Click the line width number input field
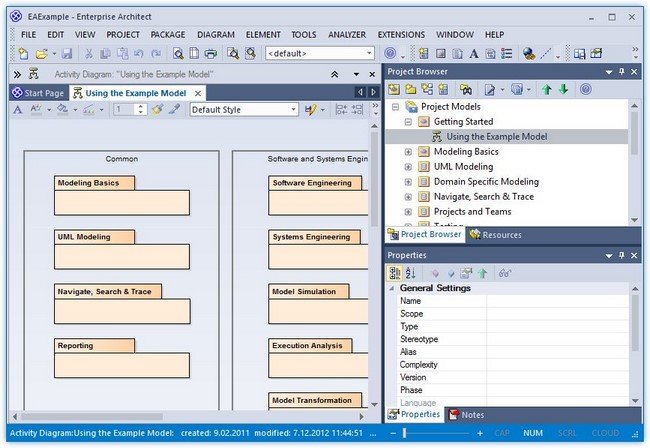Image resolution: width=650 pixels, height=448 pixels. [124, 109]
